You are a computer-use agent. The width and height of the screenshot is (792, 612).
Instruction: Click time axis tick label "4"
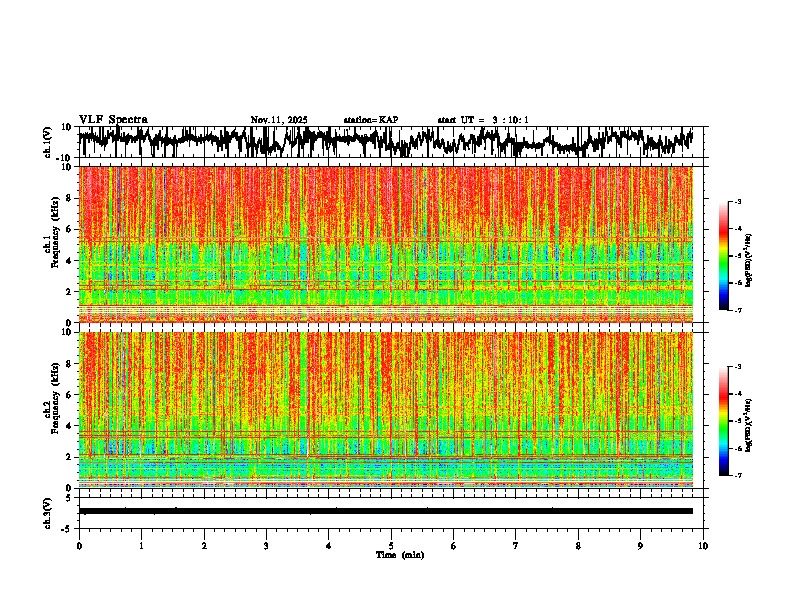(329, 546)
